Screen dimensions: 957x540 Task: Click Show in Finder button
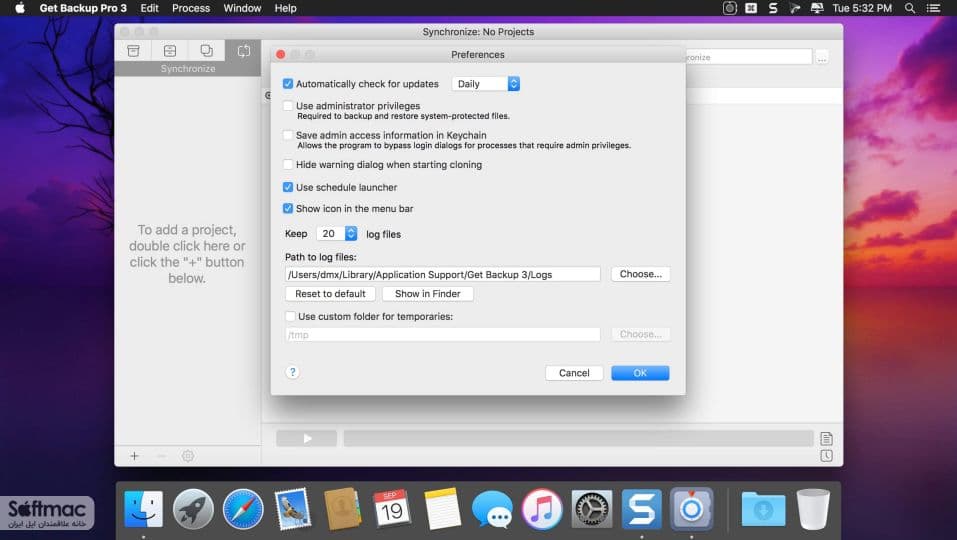(427, 293)
